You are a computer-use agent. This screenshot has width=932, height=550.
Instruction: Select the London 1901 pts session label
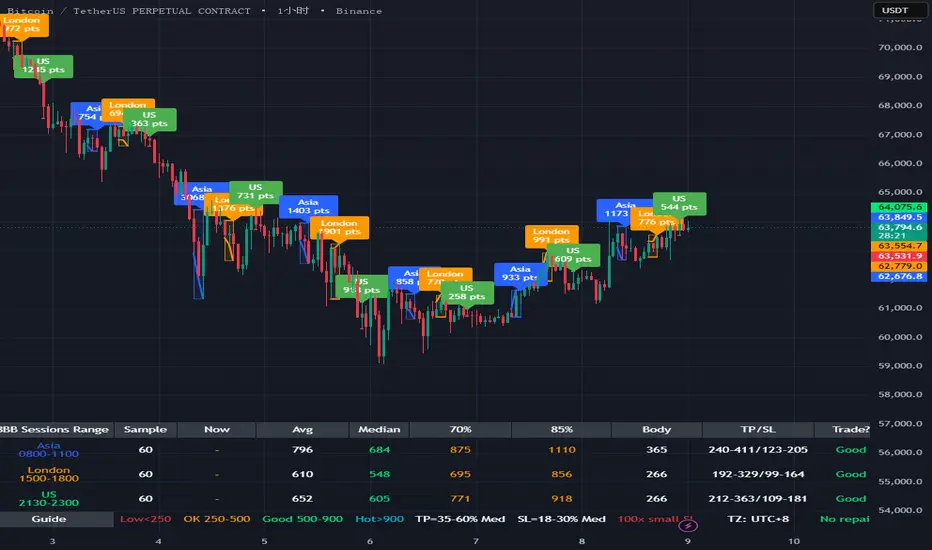point(339,228)
